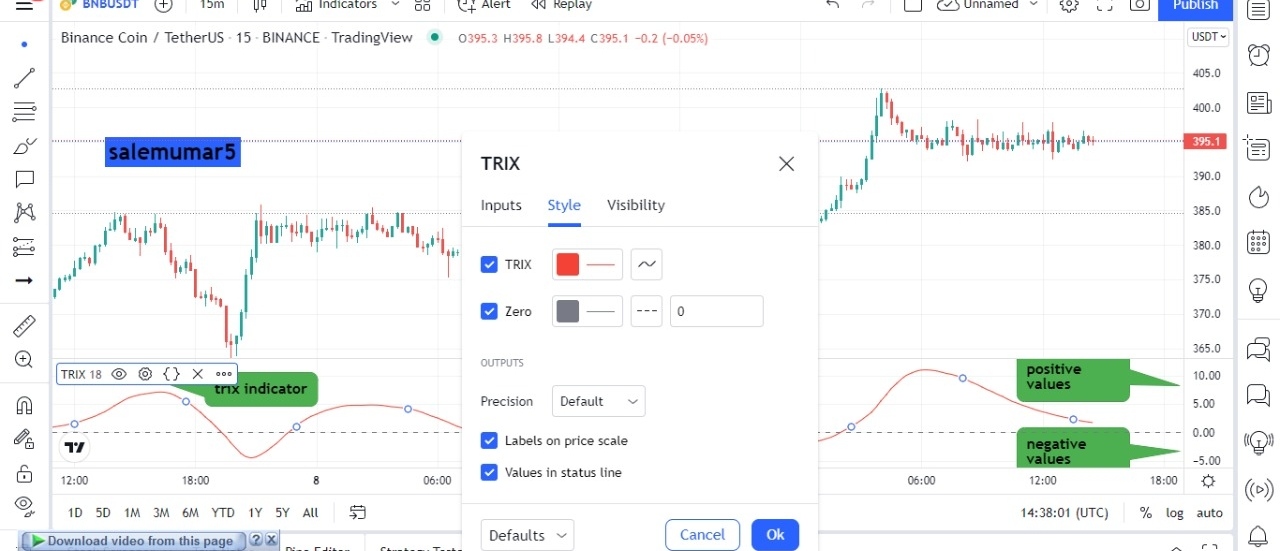Image resolution: width=1280 pixels, height=551 pixels.
Task: Switch to the Inputs tab
Action: pyautogui.click(x=501, y=205)
